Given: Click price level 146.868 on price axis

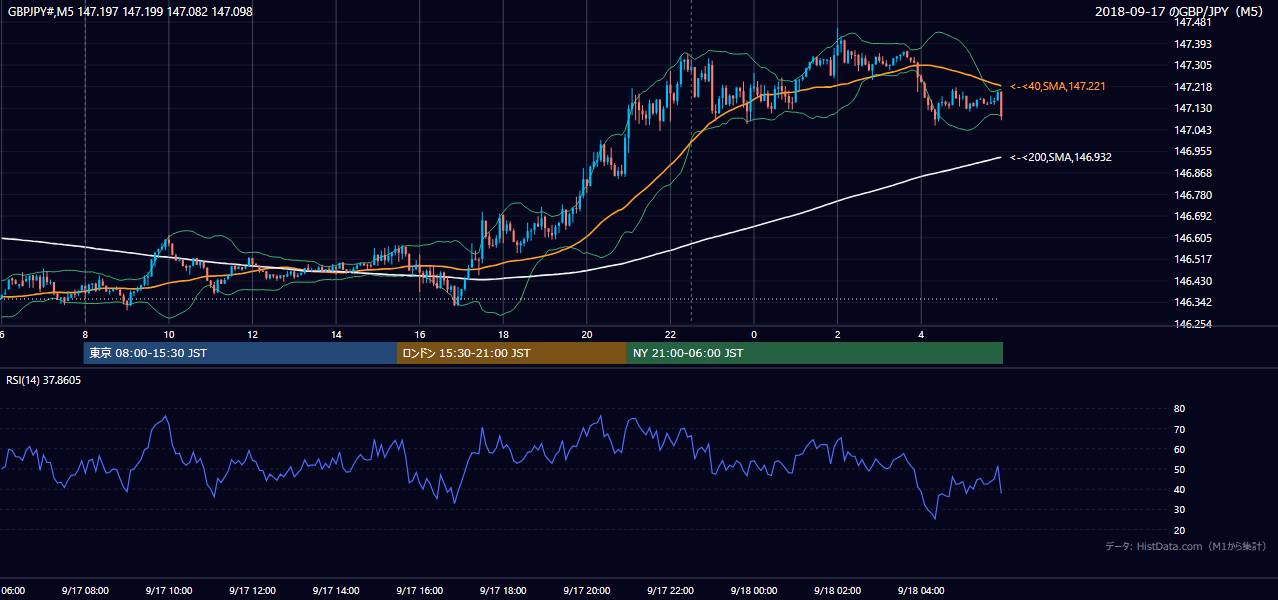Looking at the screenshot, I should pos(1194,173).
